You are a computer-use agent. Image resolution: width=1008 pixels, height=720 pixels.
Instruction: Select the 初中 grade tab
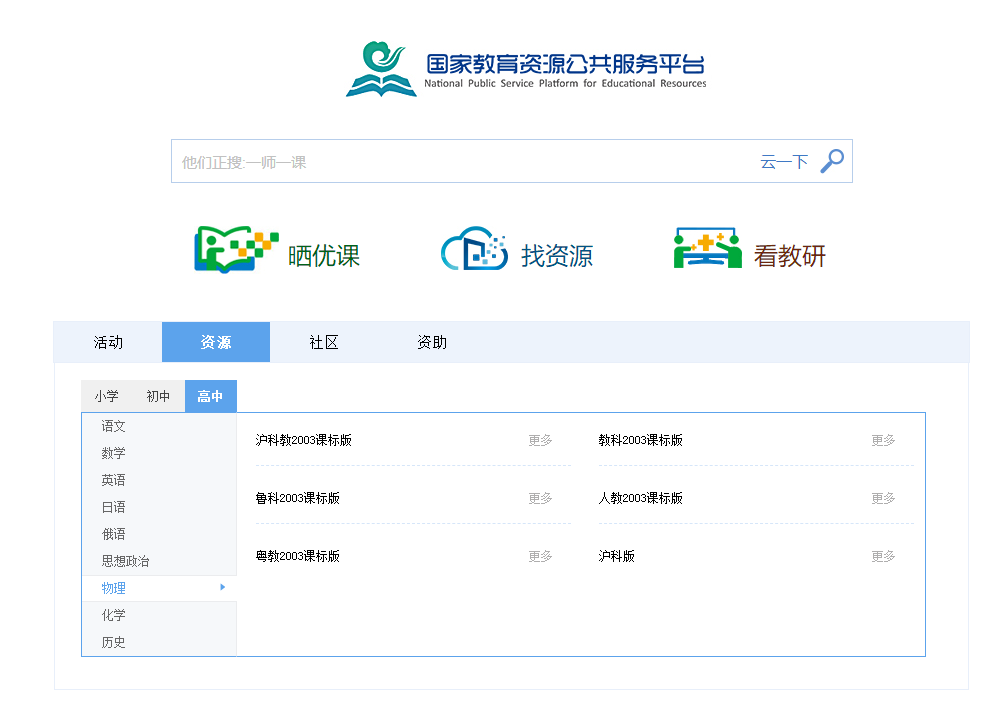tap(158, 397)
